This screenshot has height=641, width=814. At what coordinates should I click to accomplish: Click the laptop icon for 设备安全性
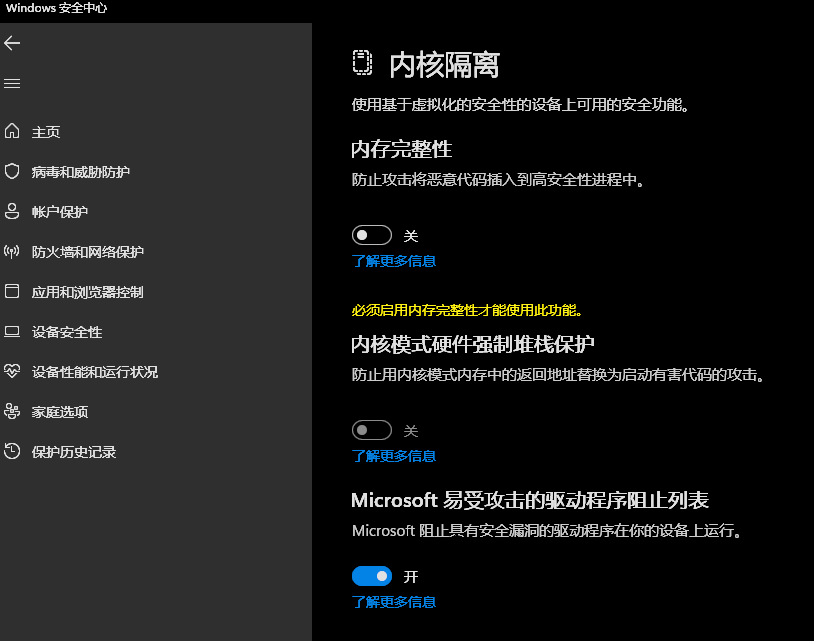(x=12, y=332)
